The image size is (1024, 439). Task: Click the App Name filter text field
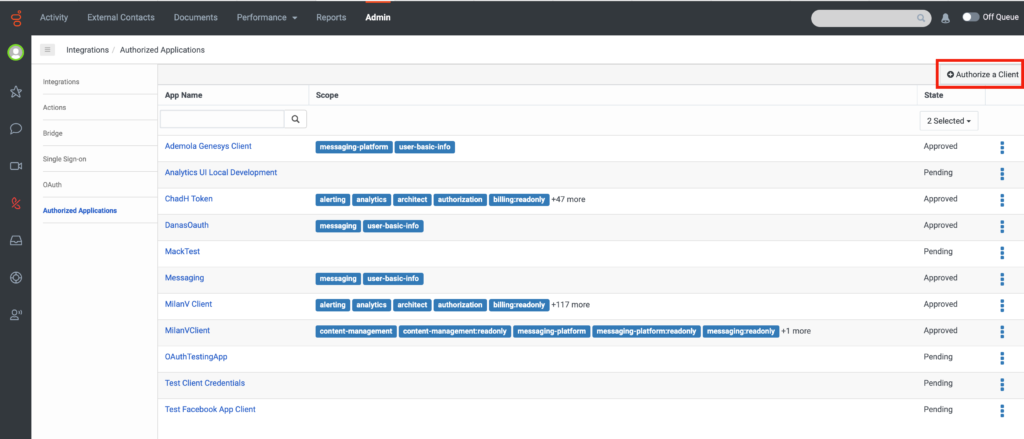[x=222, y=119]
